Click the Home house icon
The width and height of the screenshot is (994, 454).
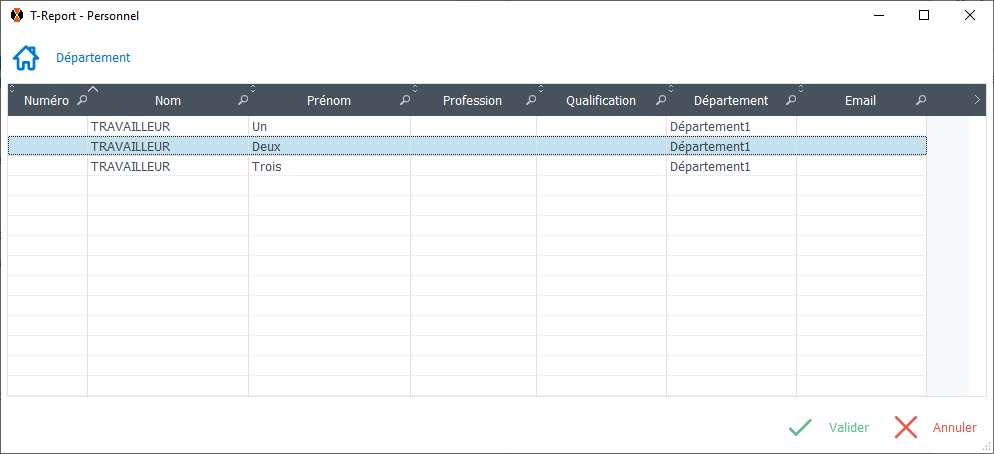[x=26, y=58]
